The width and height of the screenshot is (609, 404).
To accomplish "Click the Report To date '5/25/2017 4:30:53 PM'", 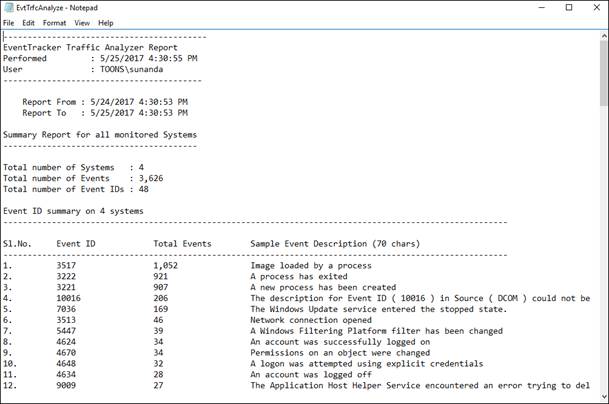I will [x=139, y=113].
